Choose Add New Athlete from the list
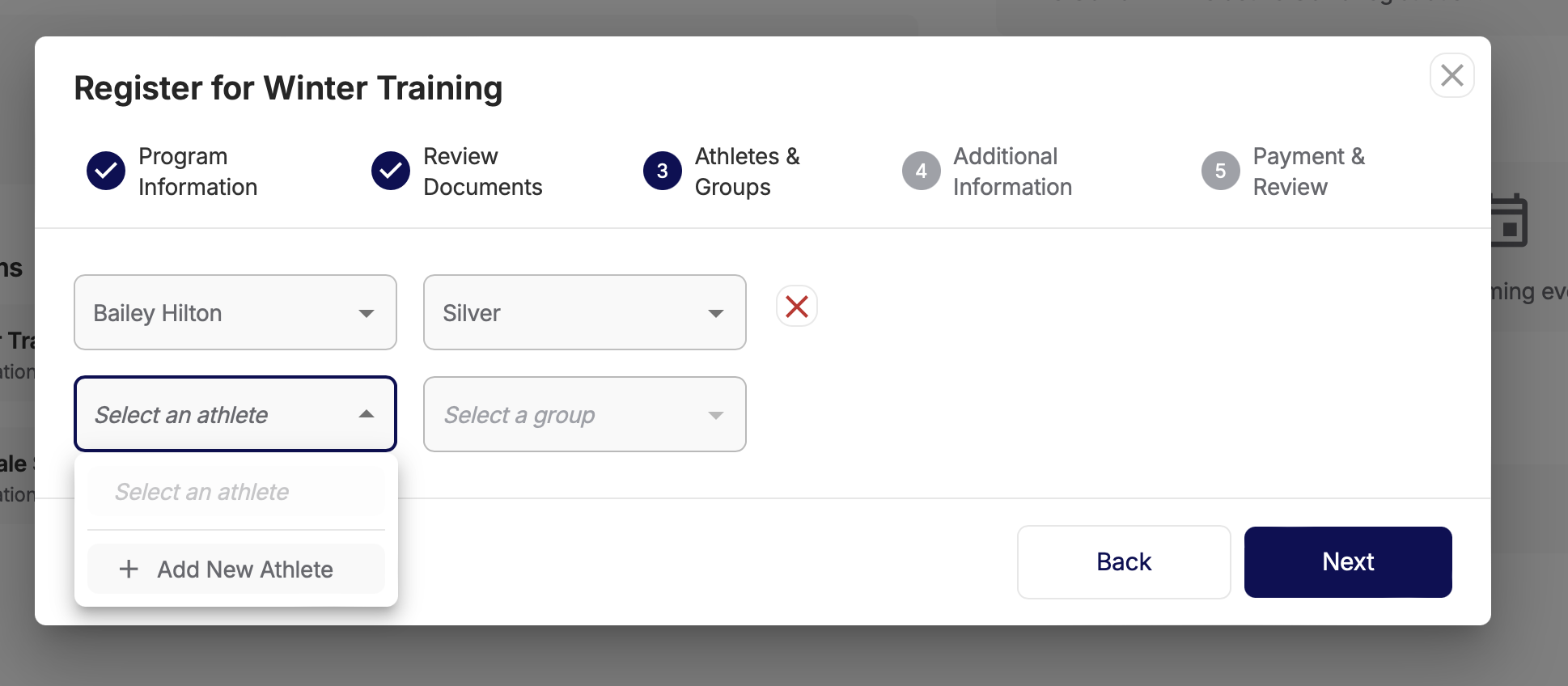1568x686 pixels. [x=236, y=570]
